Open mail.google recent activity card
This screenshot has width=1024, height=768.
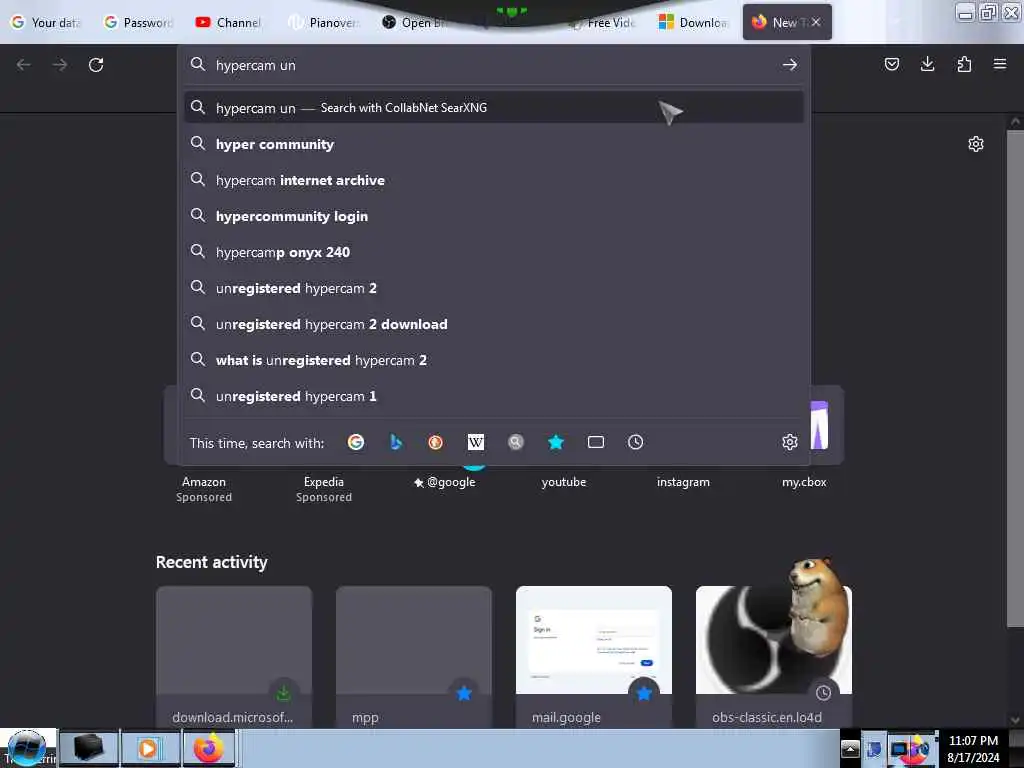[594, 656]
